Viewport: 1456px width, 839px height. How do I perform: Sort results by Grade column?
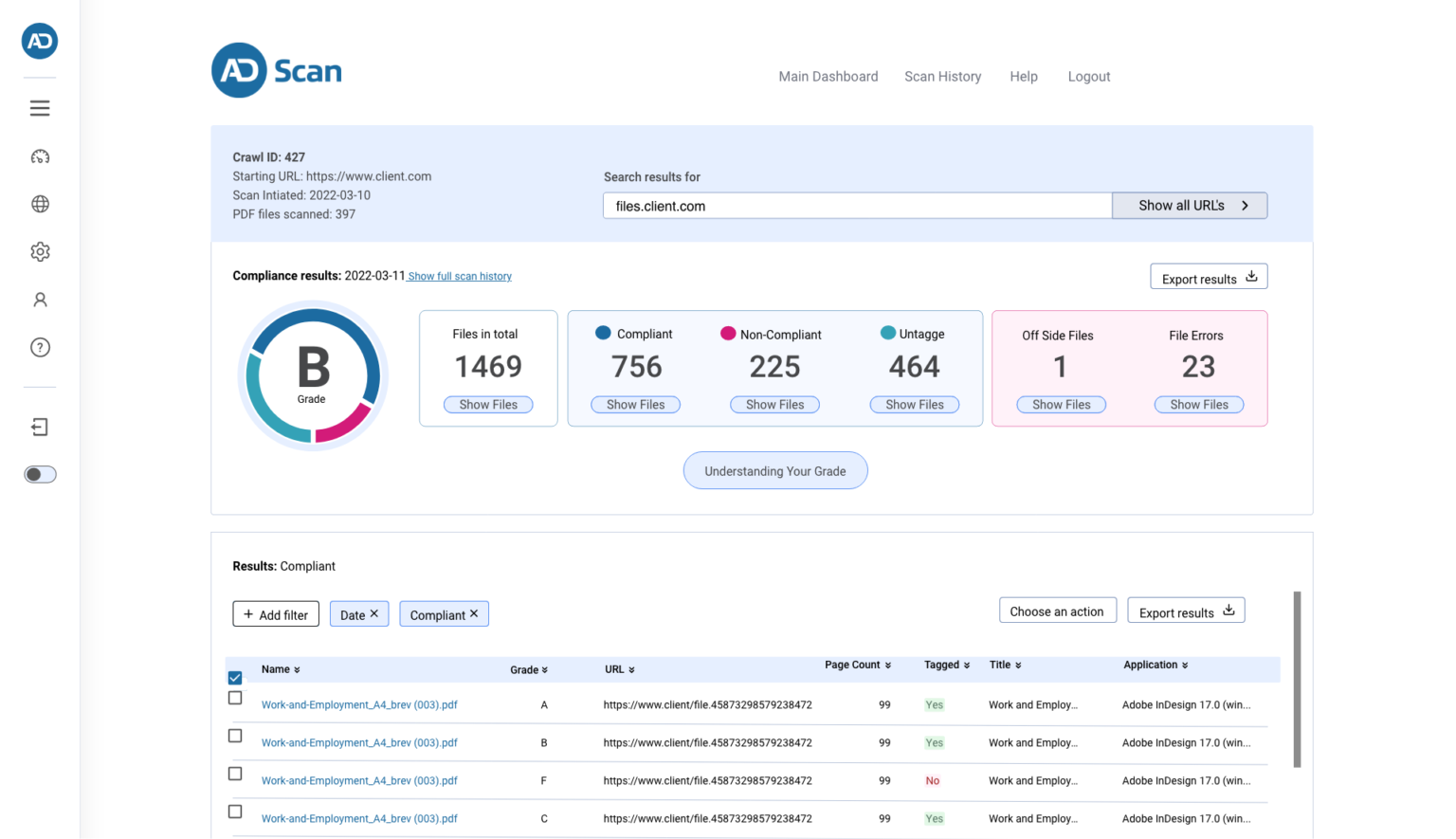click(528, 670)
